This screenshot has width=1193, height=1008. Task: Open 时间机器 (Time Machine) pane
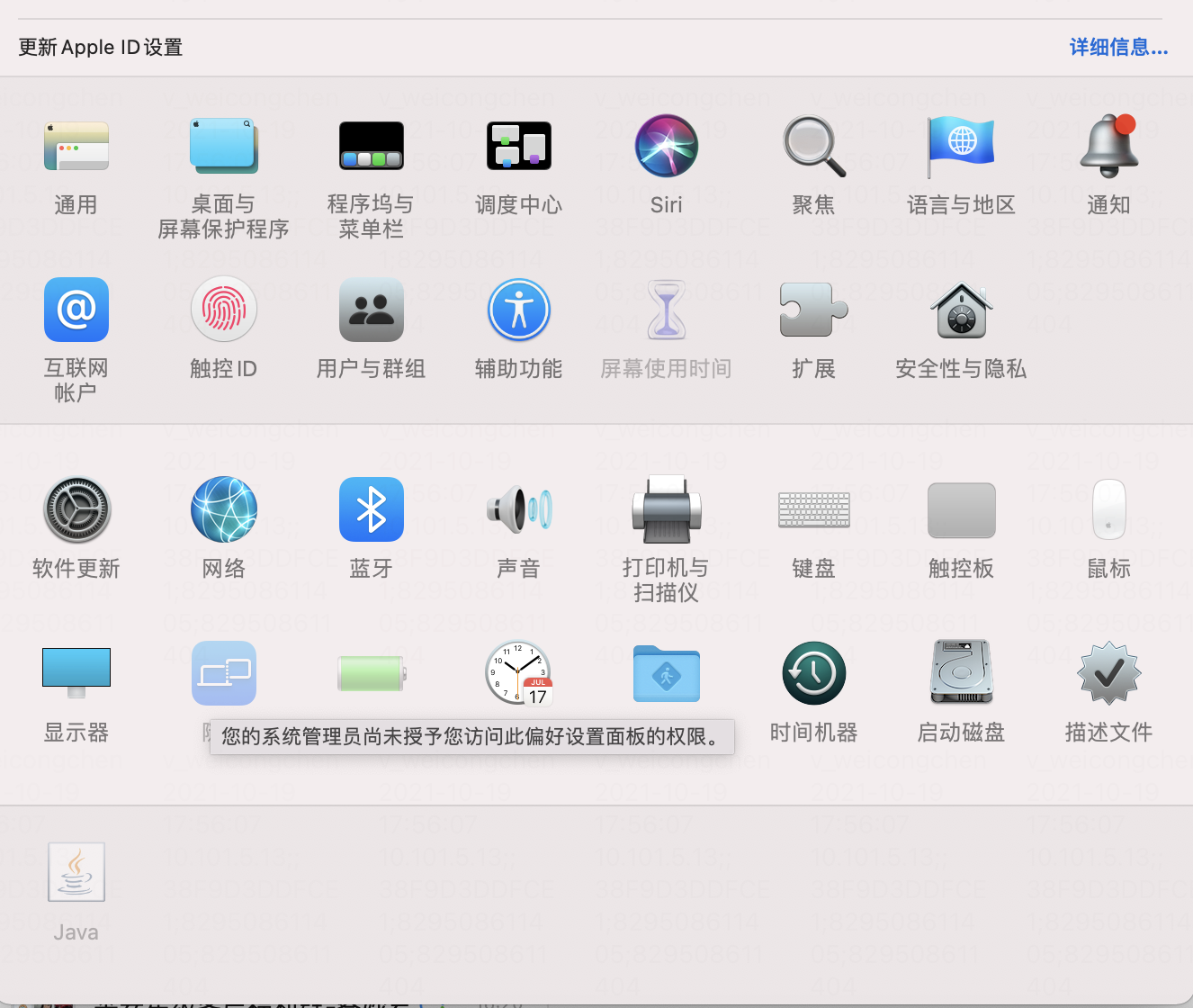[x=813, y=674]
